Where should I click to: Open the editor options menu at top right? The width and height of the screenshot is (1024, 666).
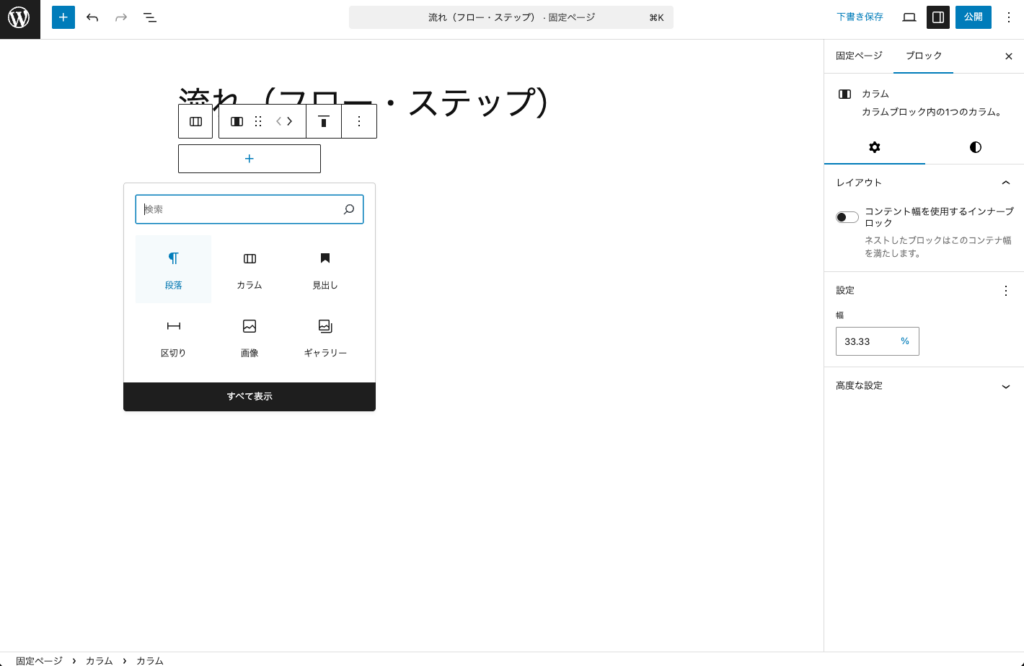pyautogui.click(x=1010, y=17)
